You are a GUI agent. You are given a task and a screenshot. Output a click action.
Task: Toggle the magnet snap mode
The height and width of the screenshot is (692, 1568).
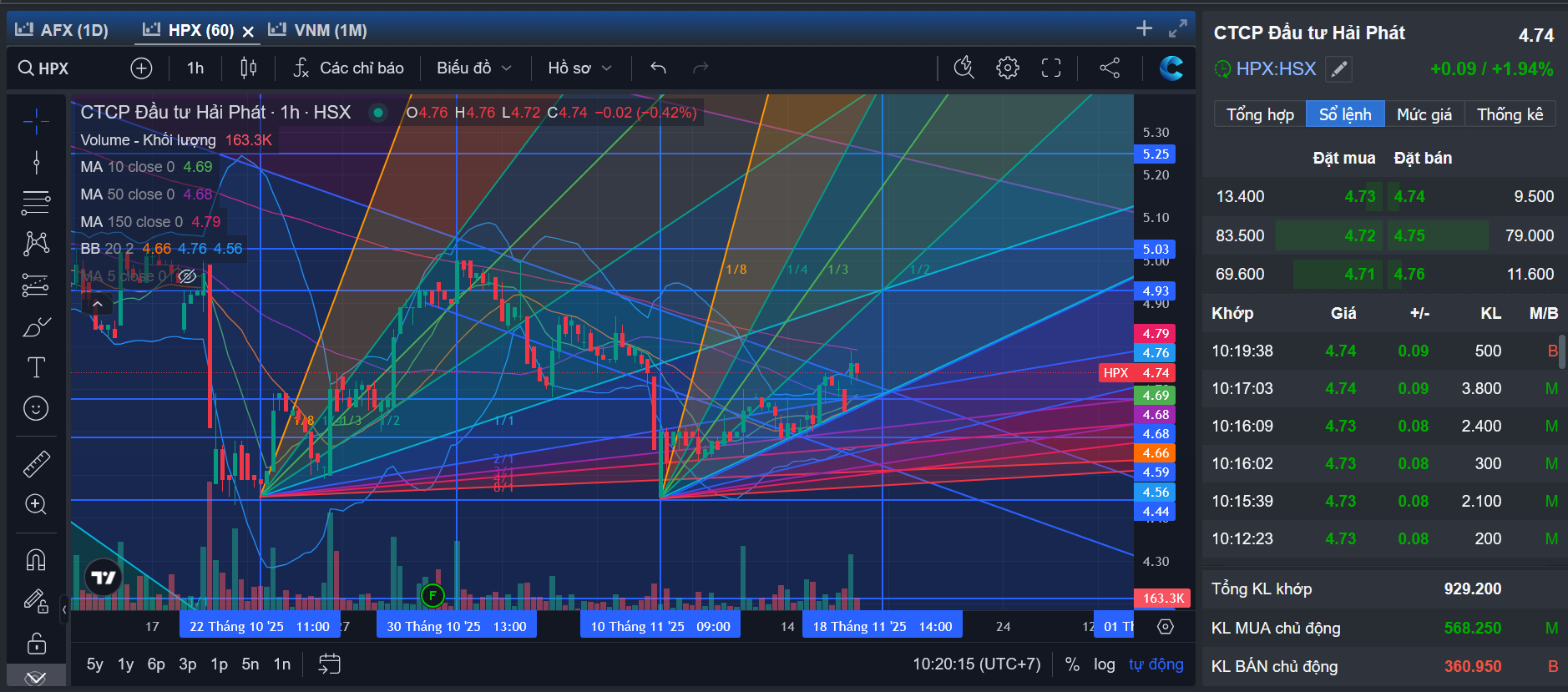[x=36, y=559]
